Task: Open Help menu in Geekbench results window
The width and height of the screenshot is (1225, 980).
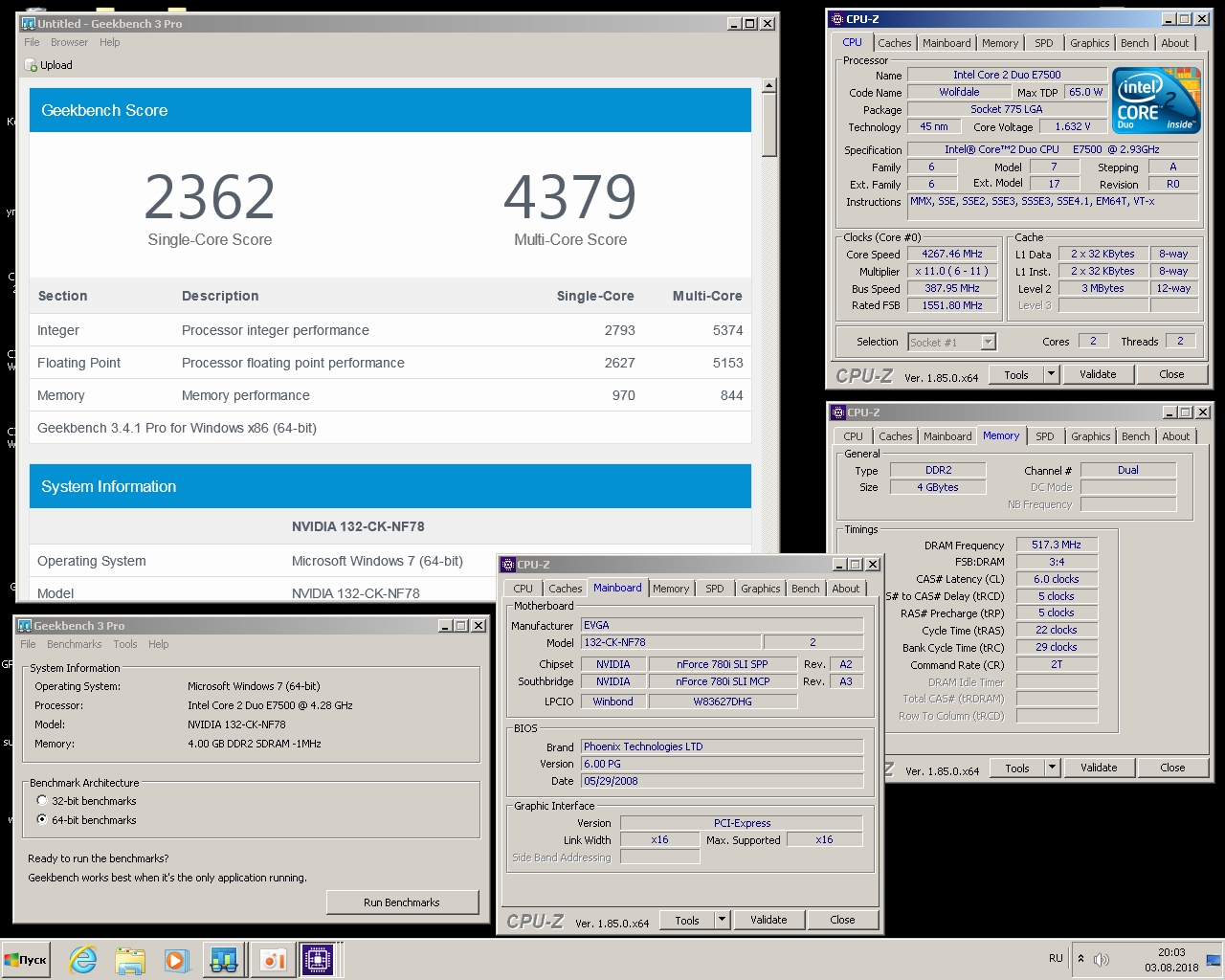Action: pos(110,42)
